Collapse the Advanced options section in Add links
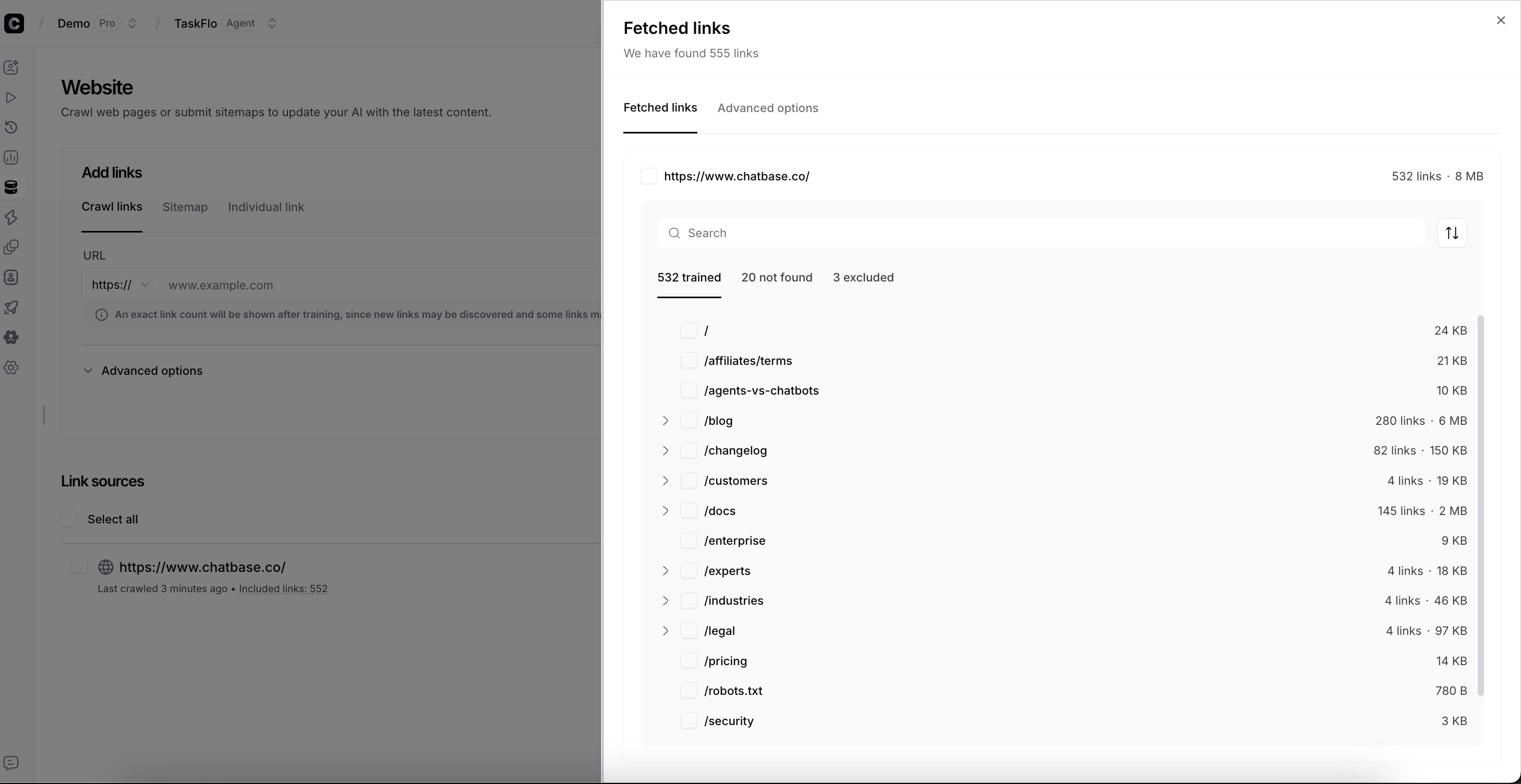The width and height of the screenshot is (1521, 784). click(142, 371)
